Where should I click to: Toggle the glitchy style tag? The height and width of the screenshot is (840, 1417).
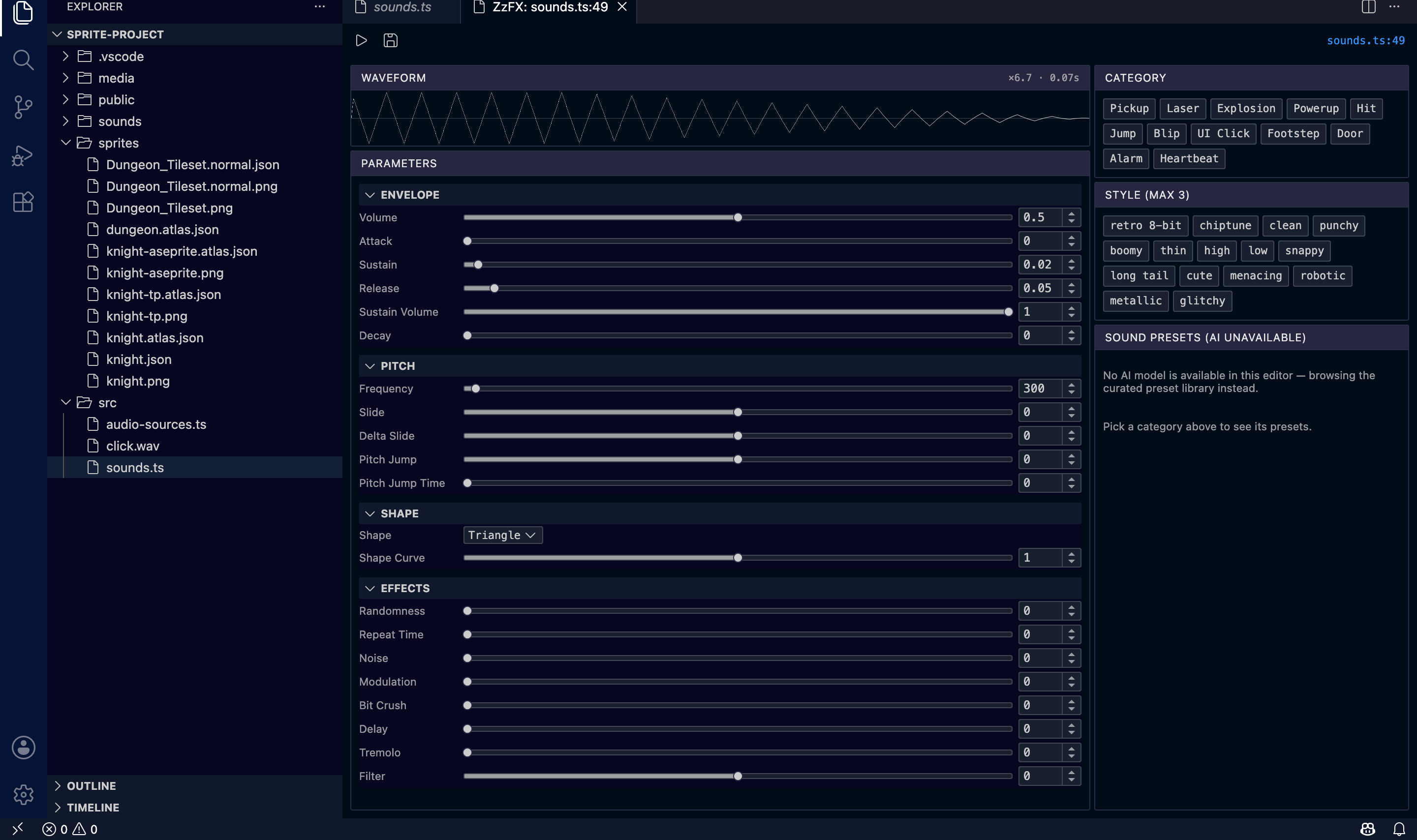[x=1202, y=300]
